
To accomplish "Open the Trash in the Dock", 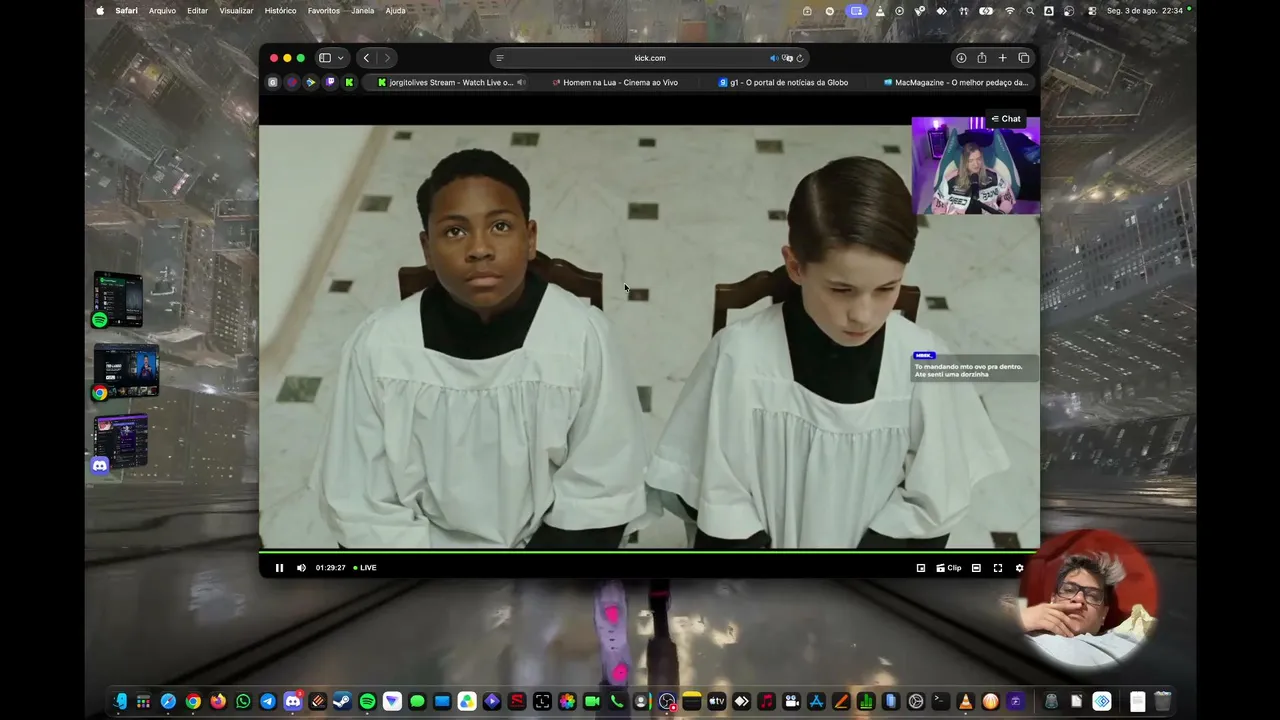I will tap(1162, 702).
